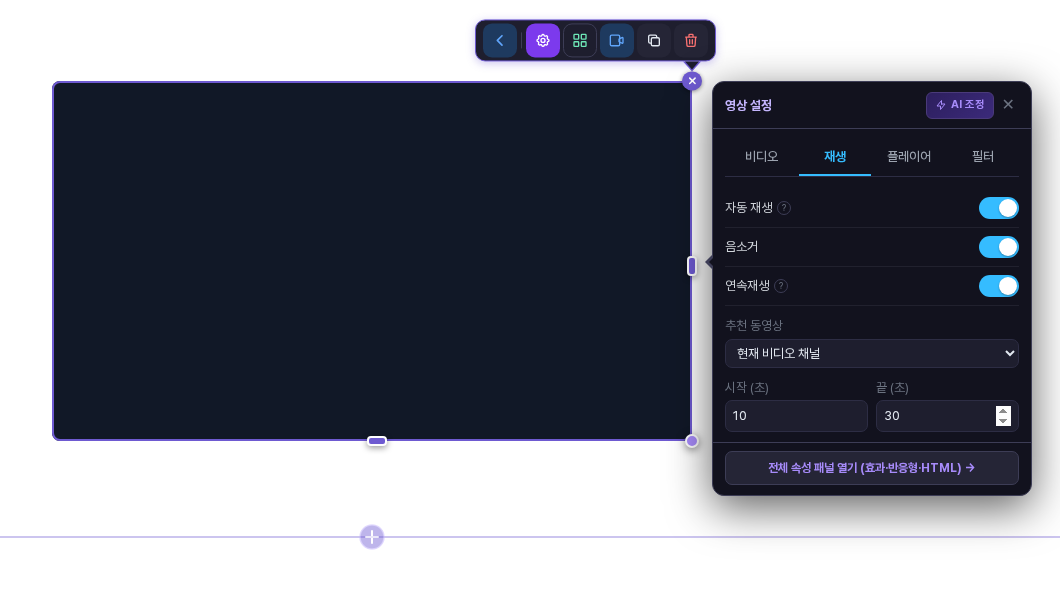Viewport: 1060px width, 600px height.
Task: Click the bottom-right corner handle of video
Action: click(692, 441)
